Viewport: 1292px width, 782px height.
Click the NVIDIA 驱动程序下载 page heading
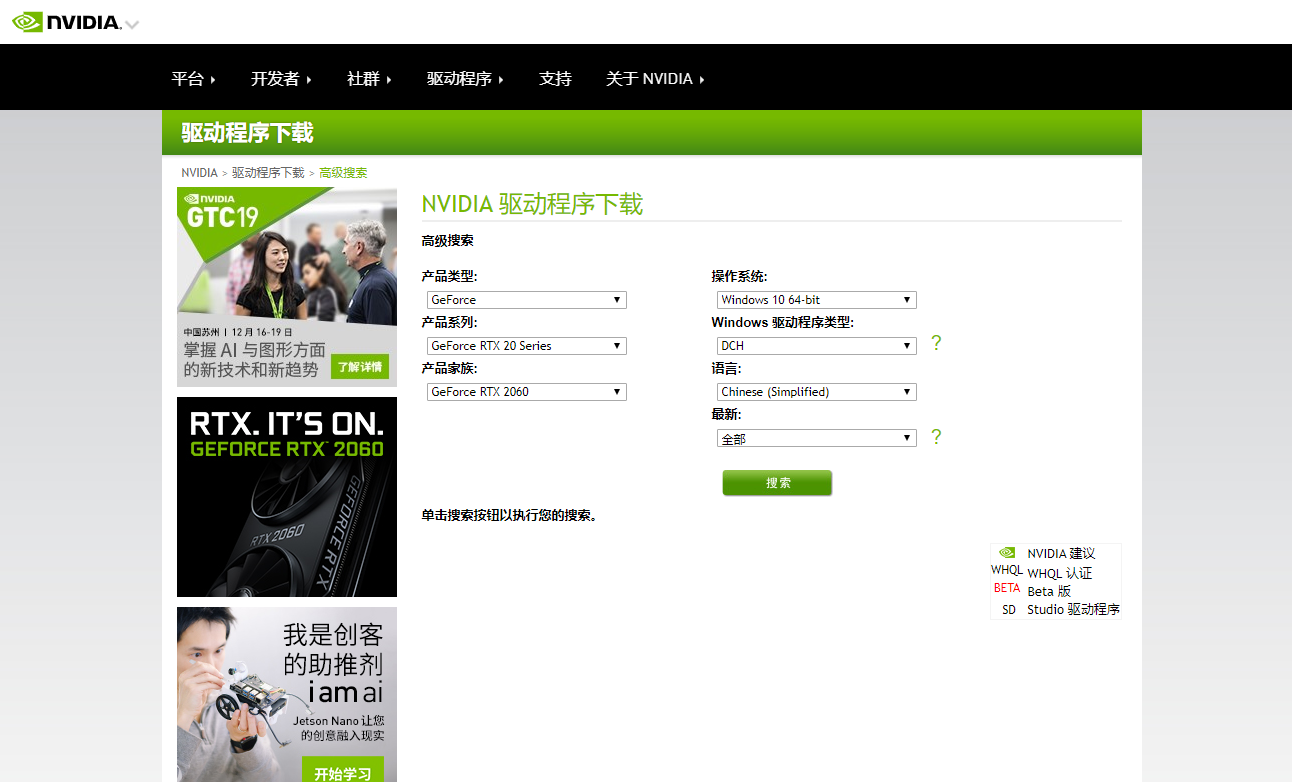532,204
